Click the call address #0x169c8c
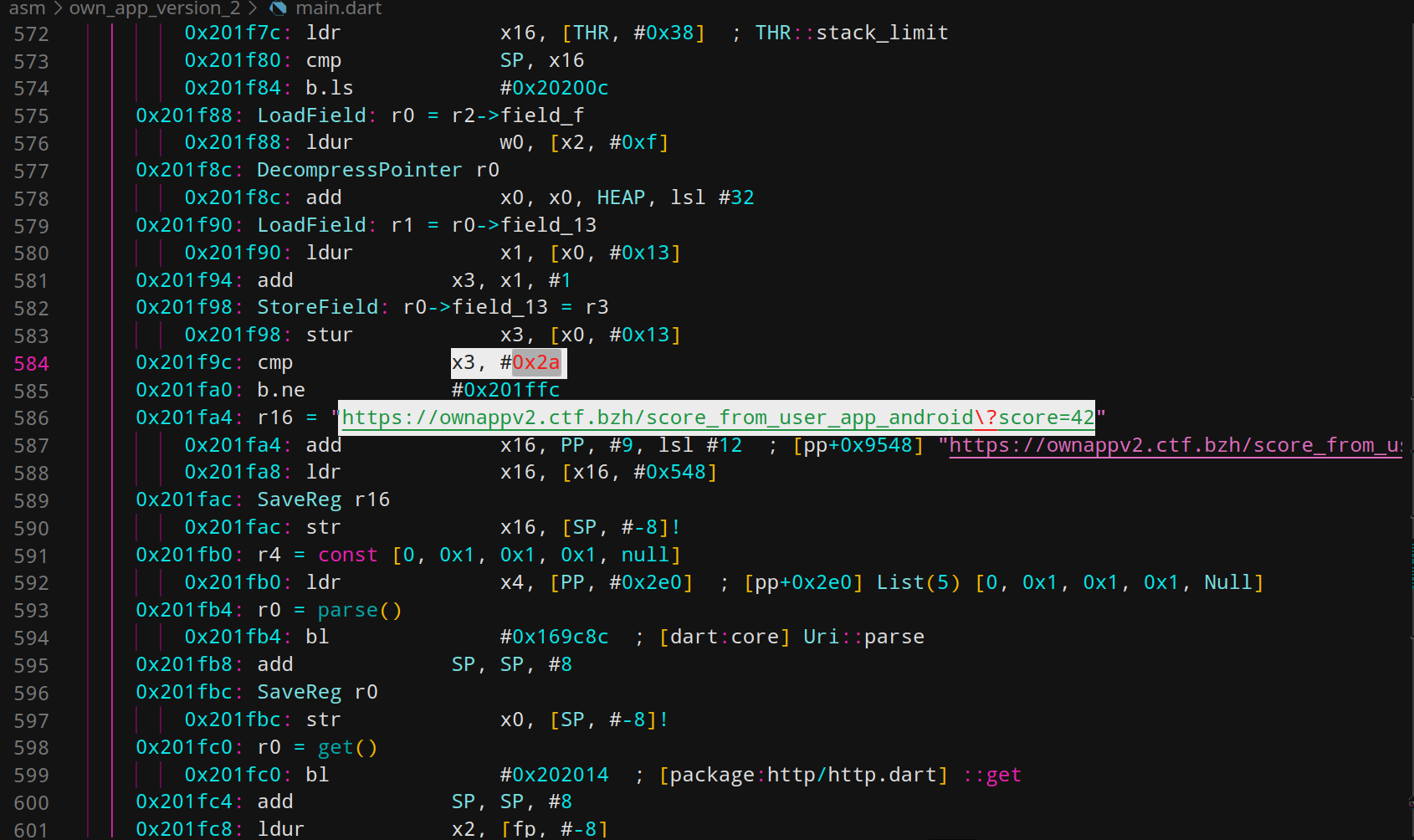Viewport: 1414px width, 840px height. (554, 637)
